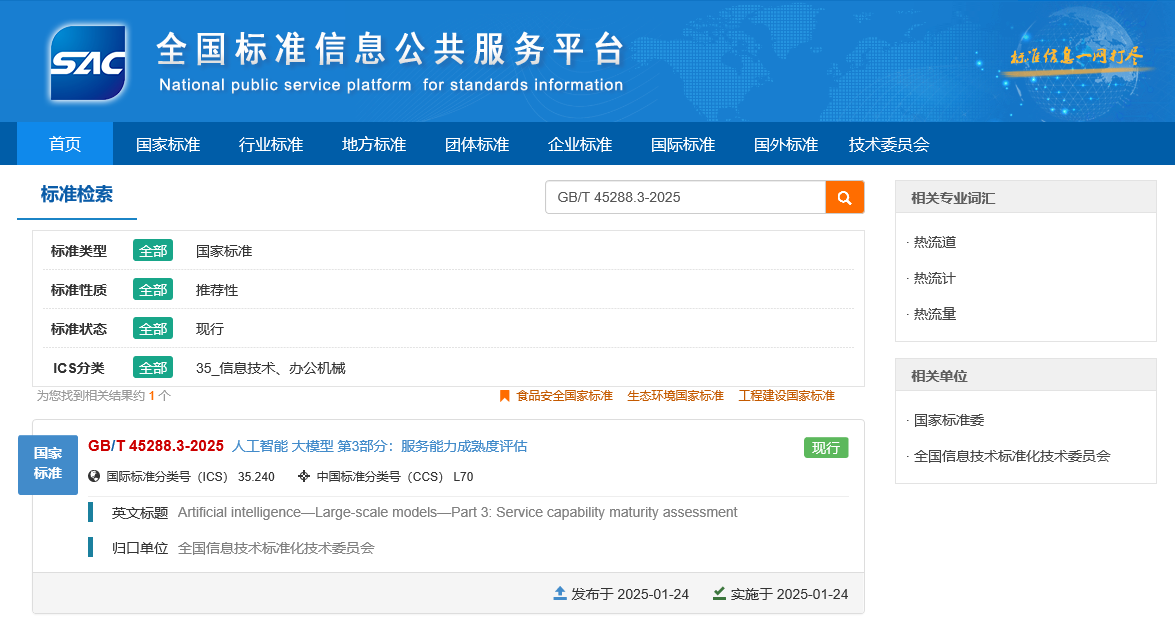The width and height of the screenshot is (1175, 625).
Task: Select 全部 for 标准状态 filter
Action: 153,328
